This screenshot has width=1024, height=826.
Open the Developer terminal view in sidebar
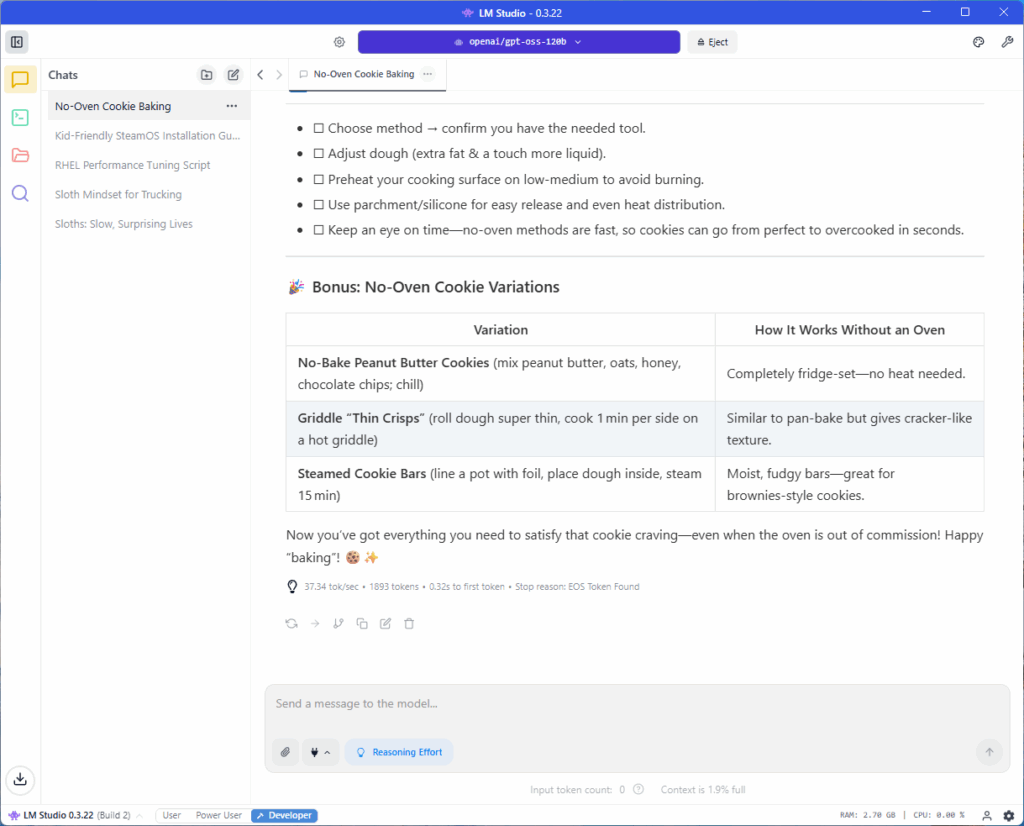20,117
